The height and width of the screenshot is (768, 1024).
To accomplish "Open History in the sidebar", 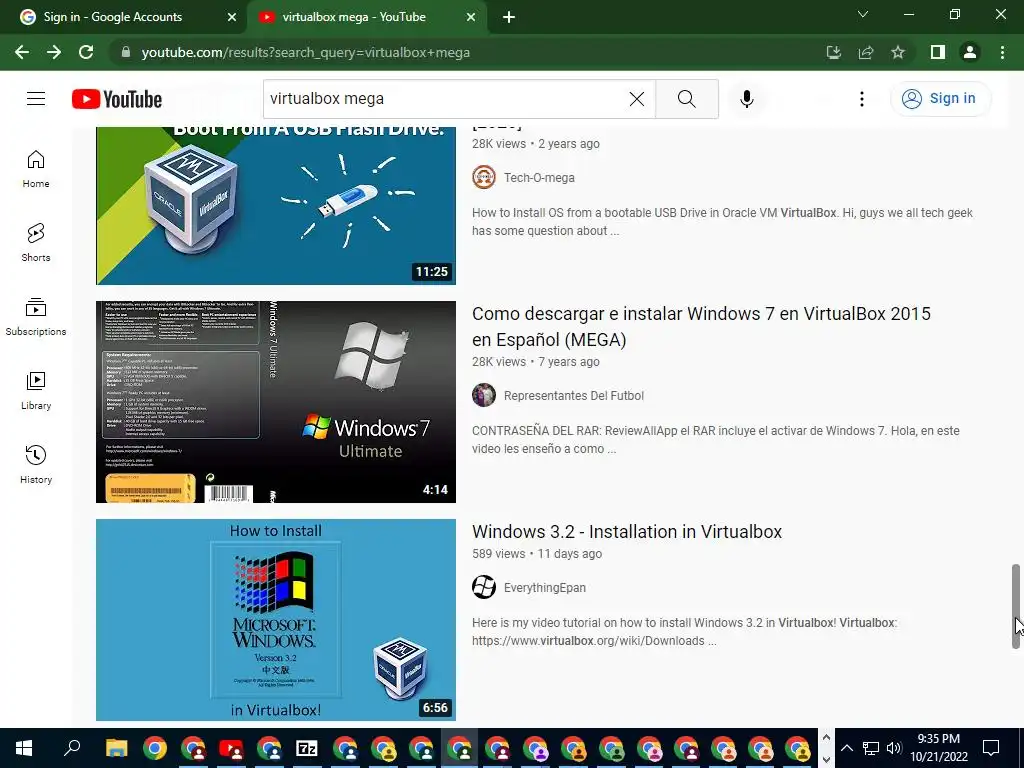I will coord(36,464).
